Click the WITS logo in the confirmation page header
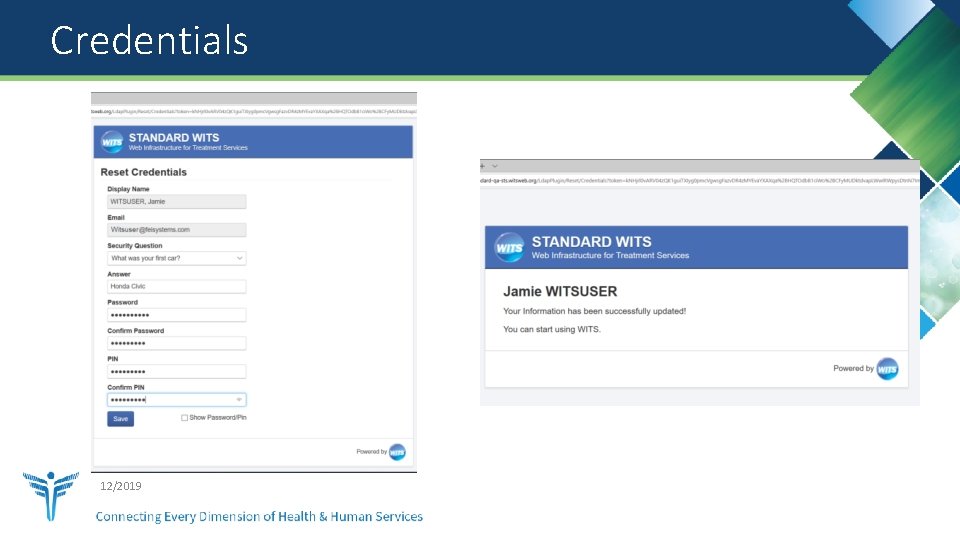 pos(509,247)
